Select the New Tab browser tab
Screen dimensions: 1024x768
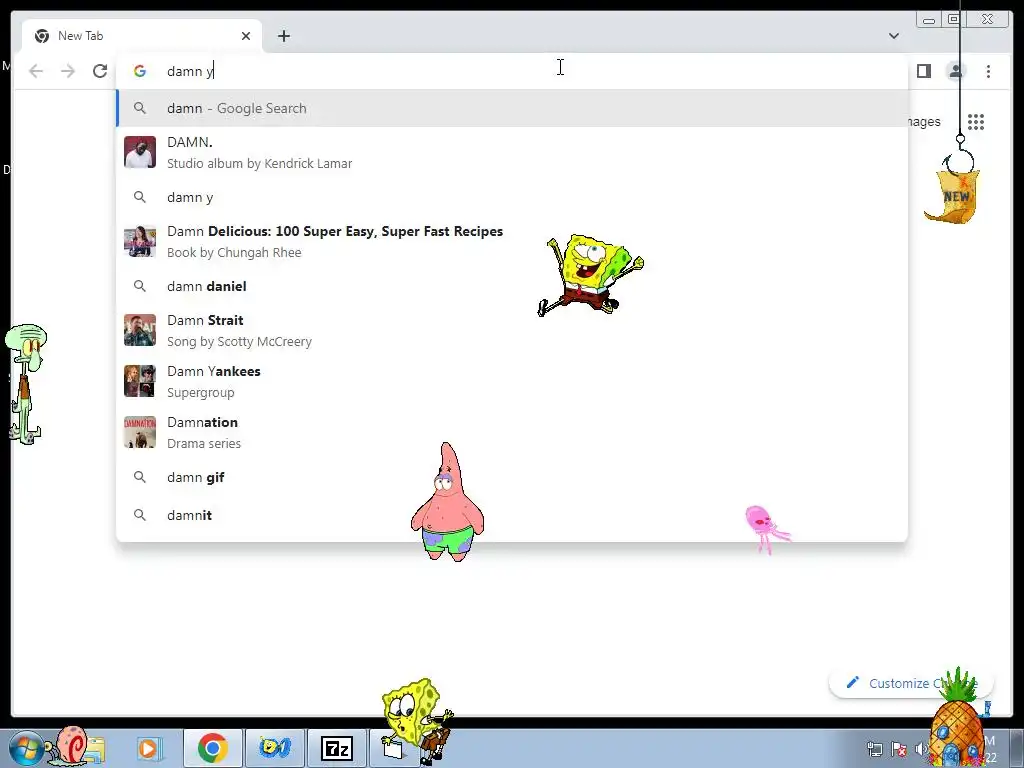coord(142,36)
